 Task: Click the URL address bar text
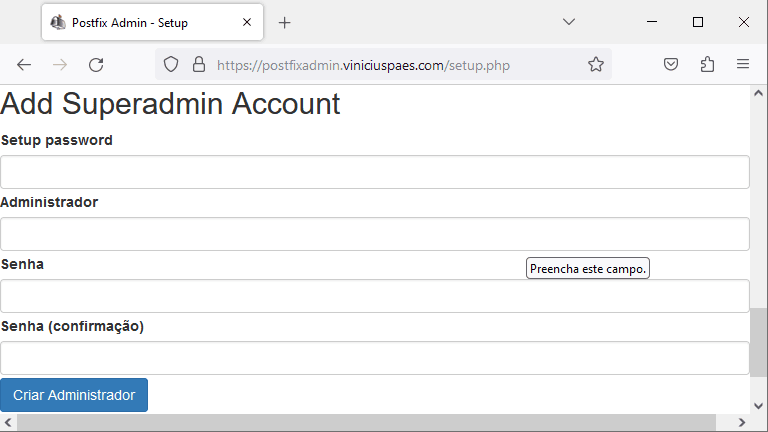click(363, 65)
